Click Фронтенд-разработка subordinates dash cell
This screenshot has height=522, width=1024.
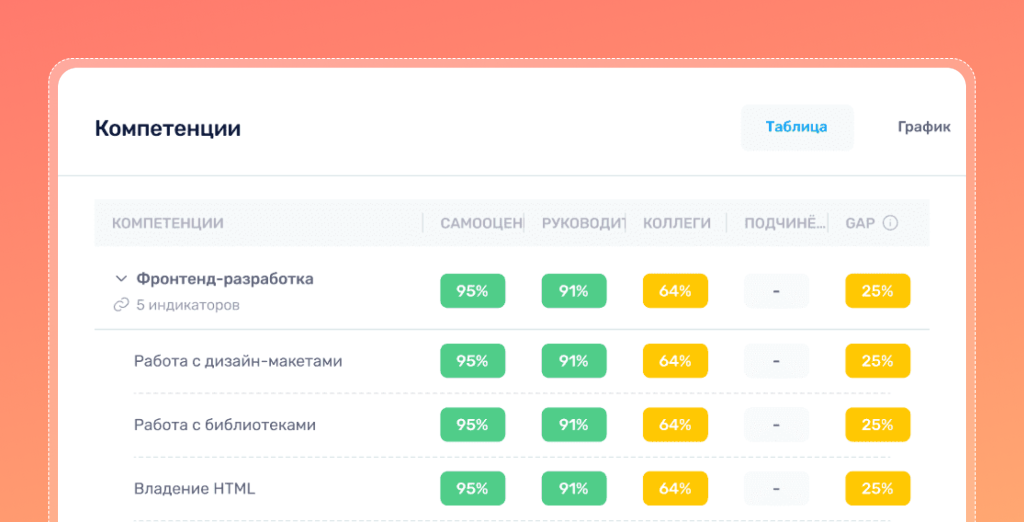coord(776,291)
